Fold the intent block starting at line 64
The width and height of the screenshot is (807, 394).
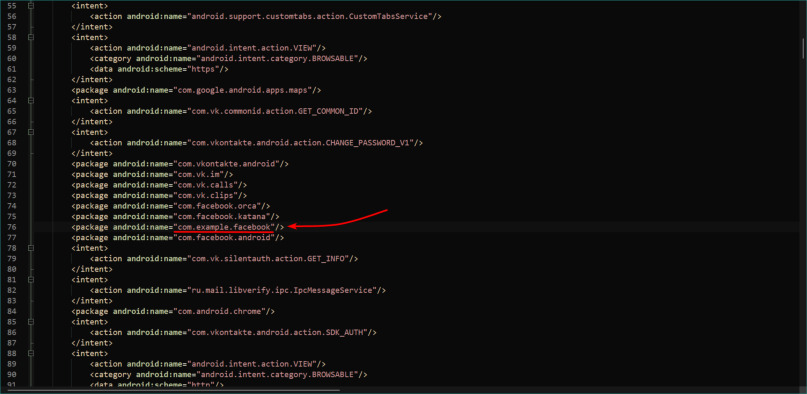[x=31, y=101]
